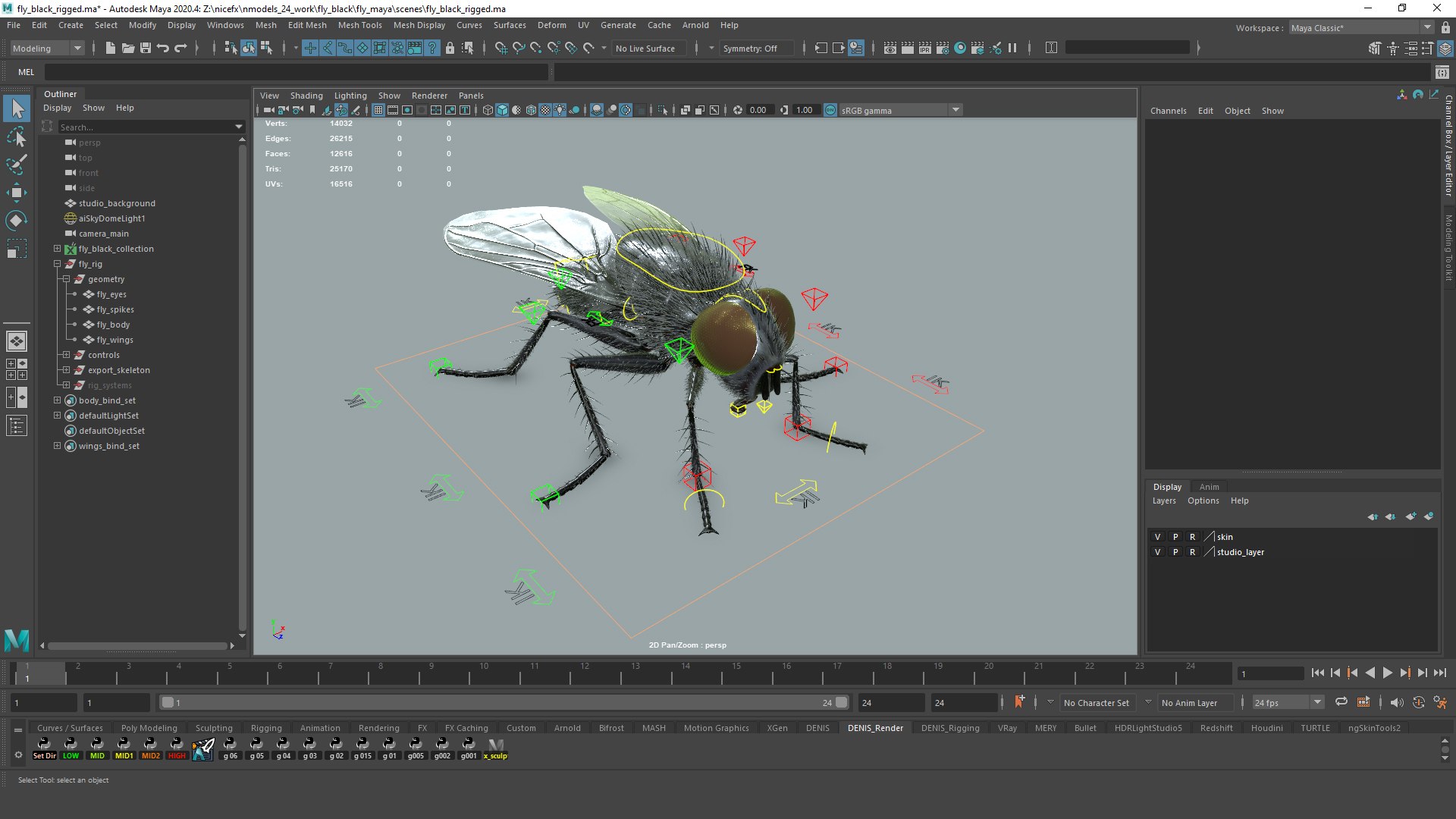Screen dimensions: 1456x819
Task: Toggle Attribute Editor icon
Action: (x=1410, y=48)
